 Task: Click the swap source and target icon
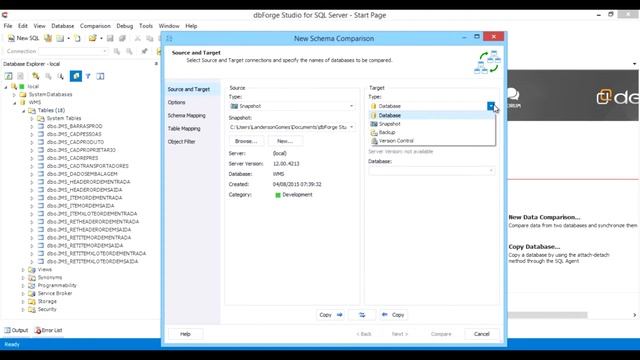[362, 315]
